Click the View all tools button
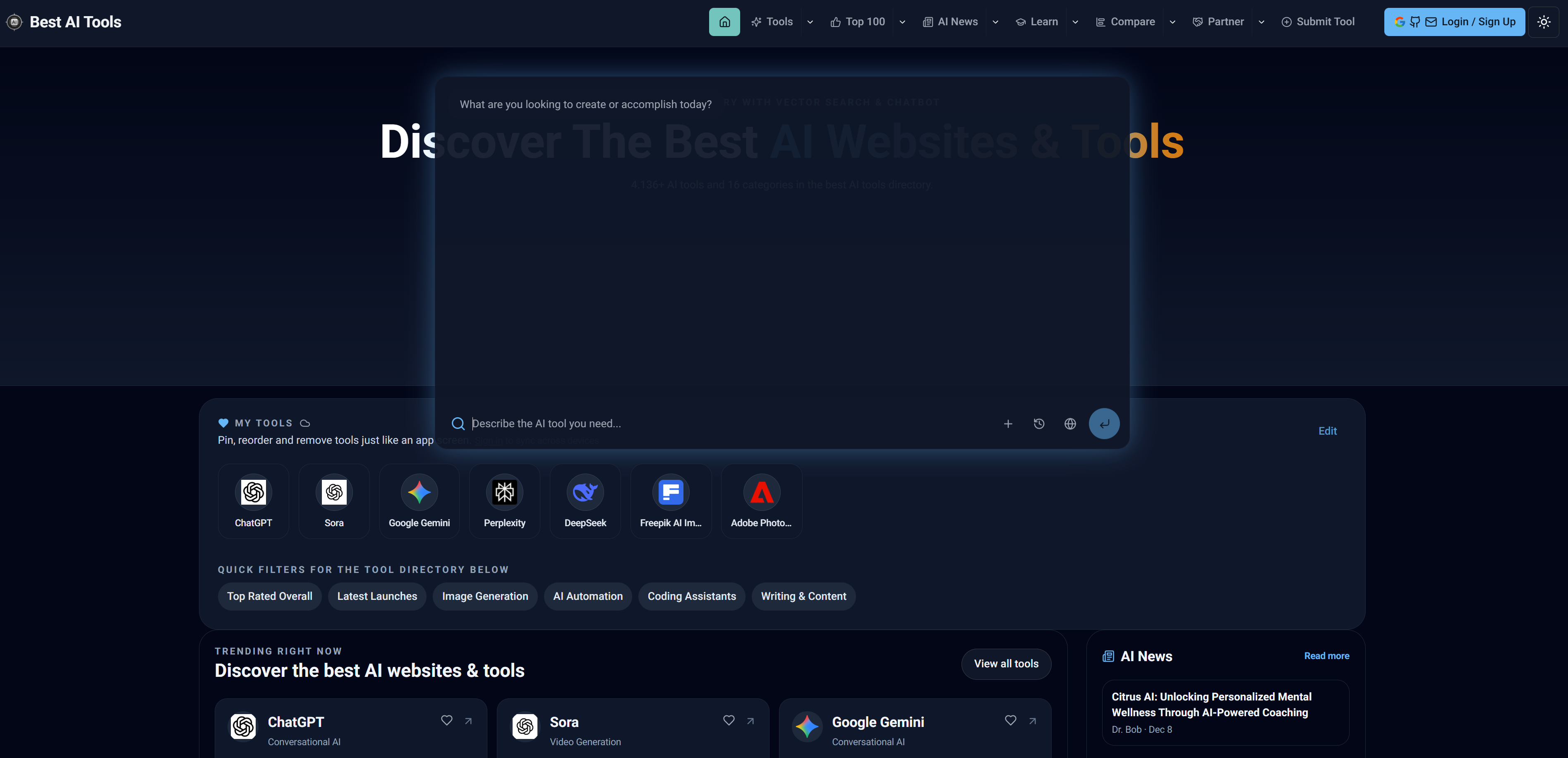Screen dimensions: 1568x758 tap(1006, 664)
